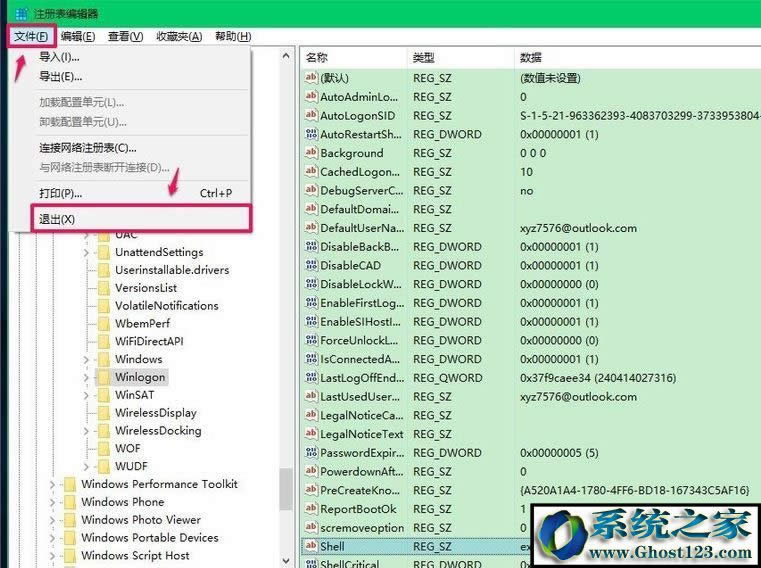Select the VolatileNotifications key
The image size is (761, 568).
coord(166,306)
